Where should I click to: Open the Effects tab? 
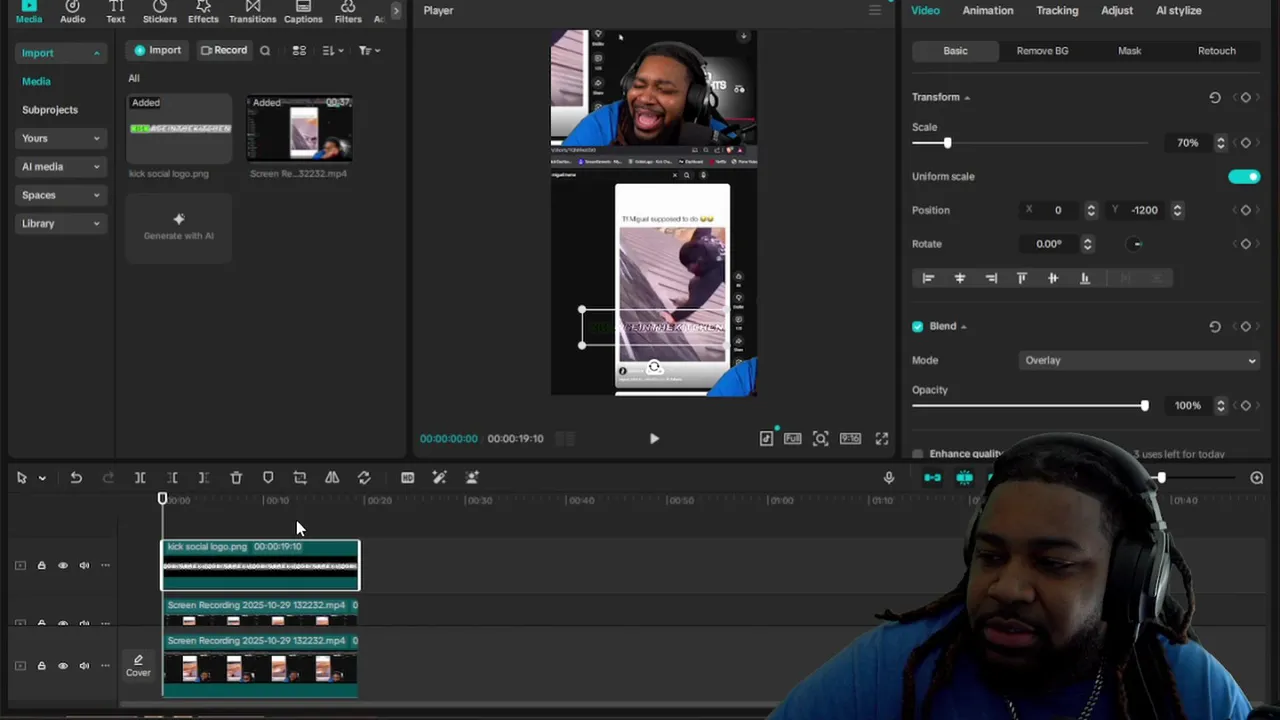203,12
